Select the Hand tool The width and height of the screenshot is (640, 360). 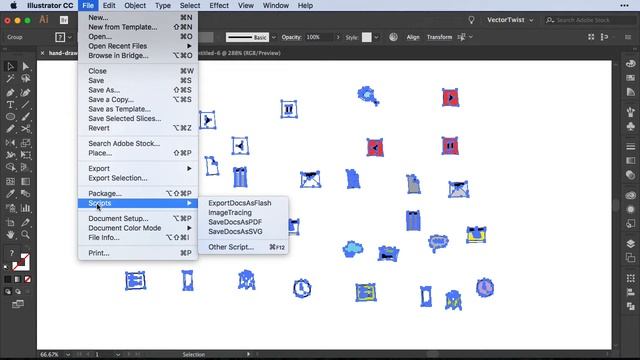pos(10,235)
